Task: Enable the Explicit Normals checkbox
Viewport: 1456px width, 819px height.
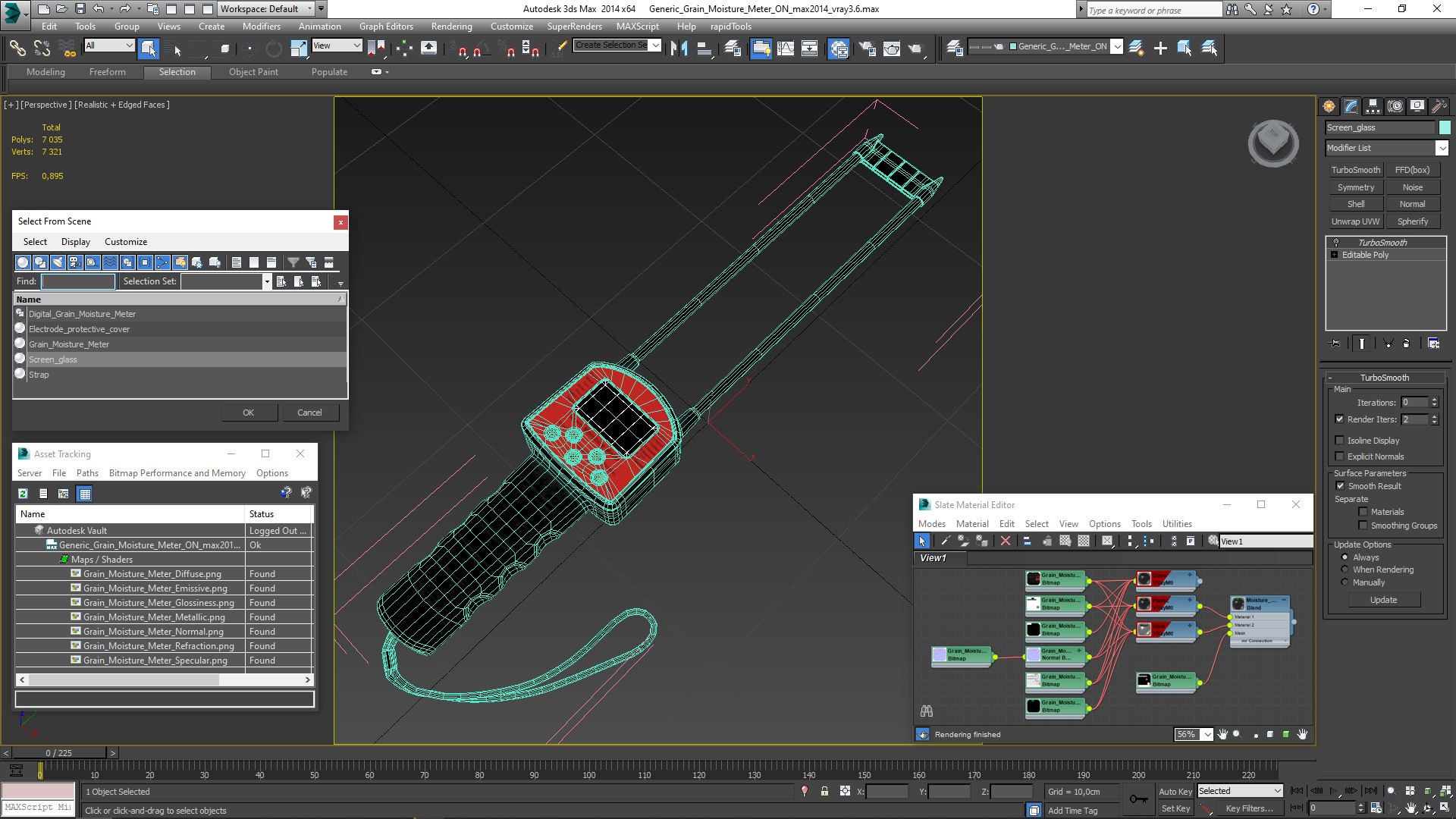Action: (x=1339, y=457)
